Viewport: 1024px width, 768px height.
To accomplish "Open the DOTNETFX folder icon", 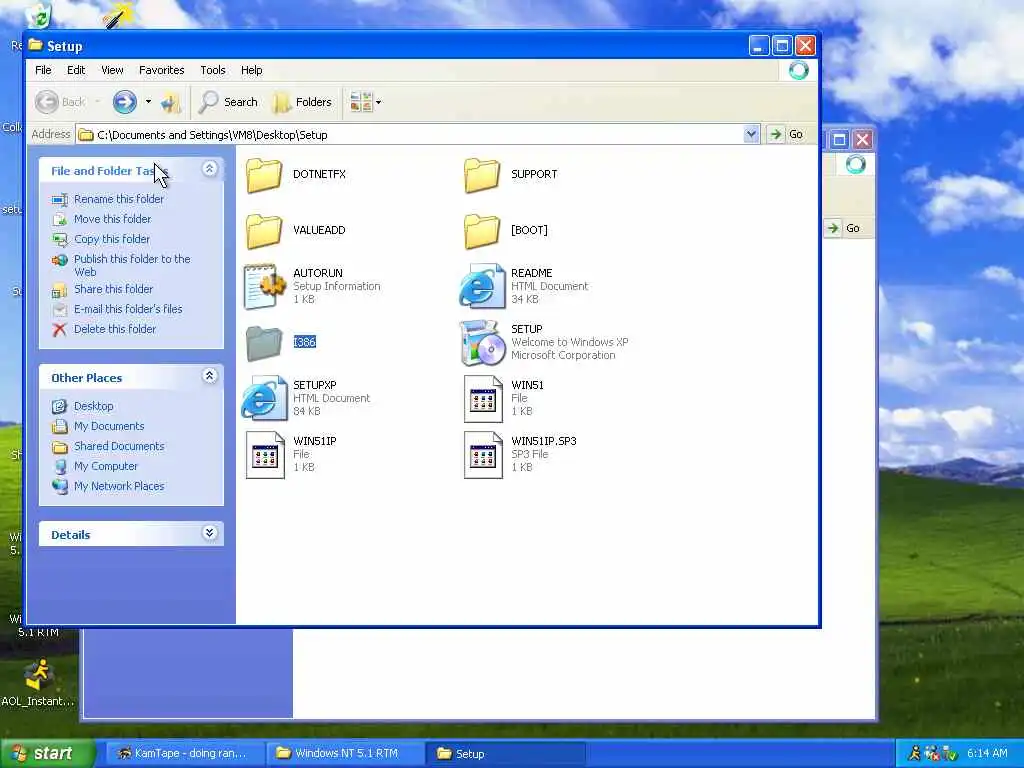I will click(264, 175).
